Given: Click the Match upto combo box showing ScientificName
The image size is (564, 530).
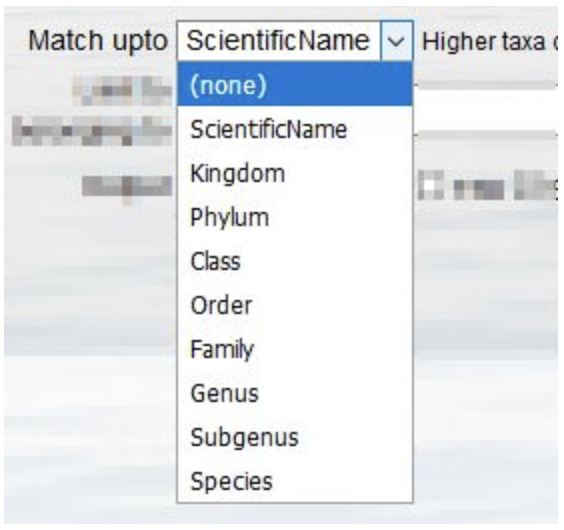Looking at the screenshot, I should [x=295, y=41].
